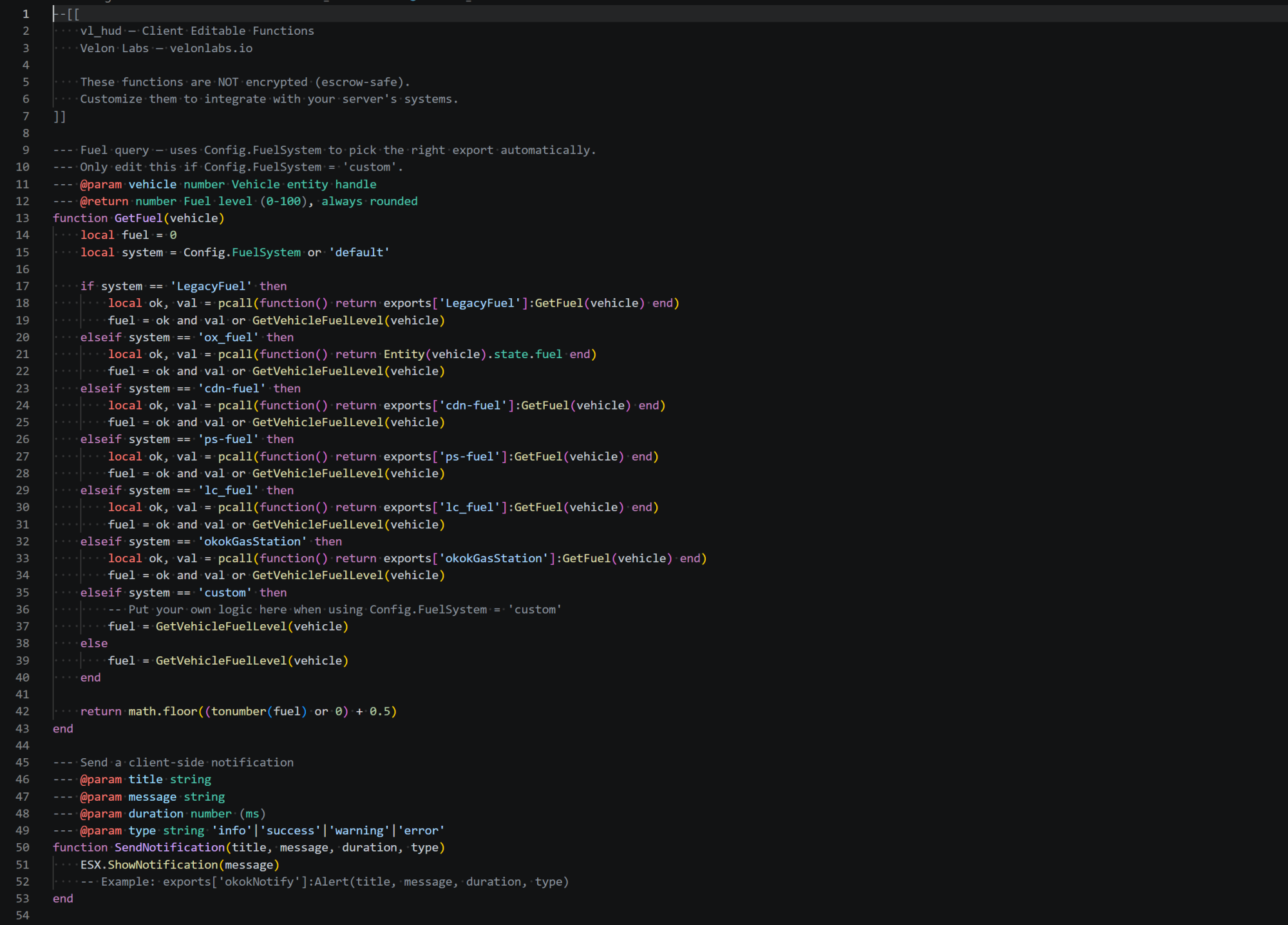Click line number 54 in the gutter
The height and width of the screenshot is (925, 1288).
pyautogui.click(x=23, y=915)
